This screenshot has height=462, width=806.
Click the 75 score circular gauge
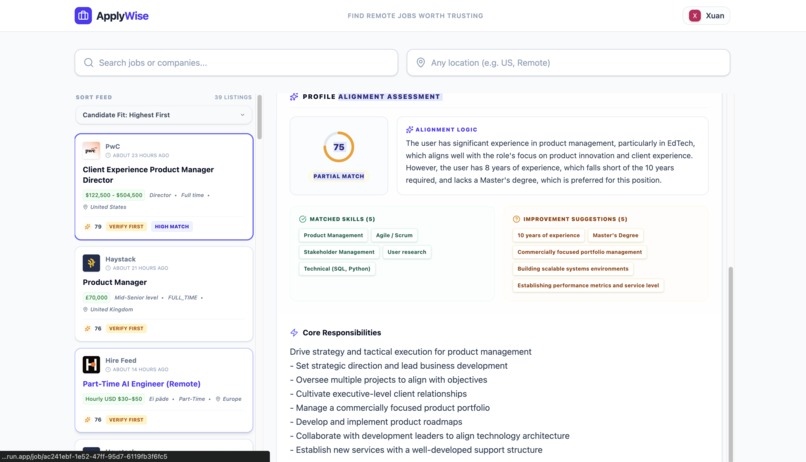(x=339, y=147)
